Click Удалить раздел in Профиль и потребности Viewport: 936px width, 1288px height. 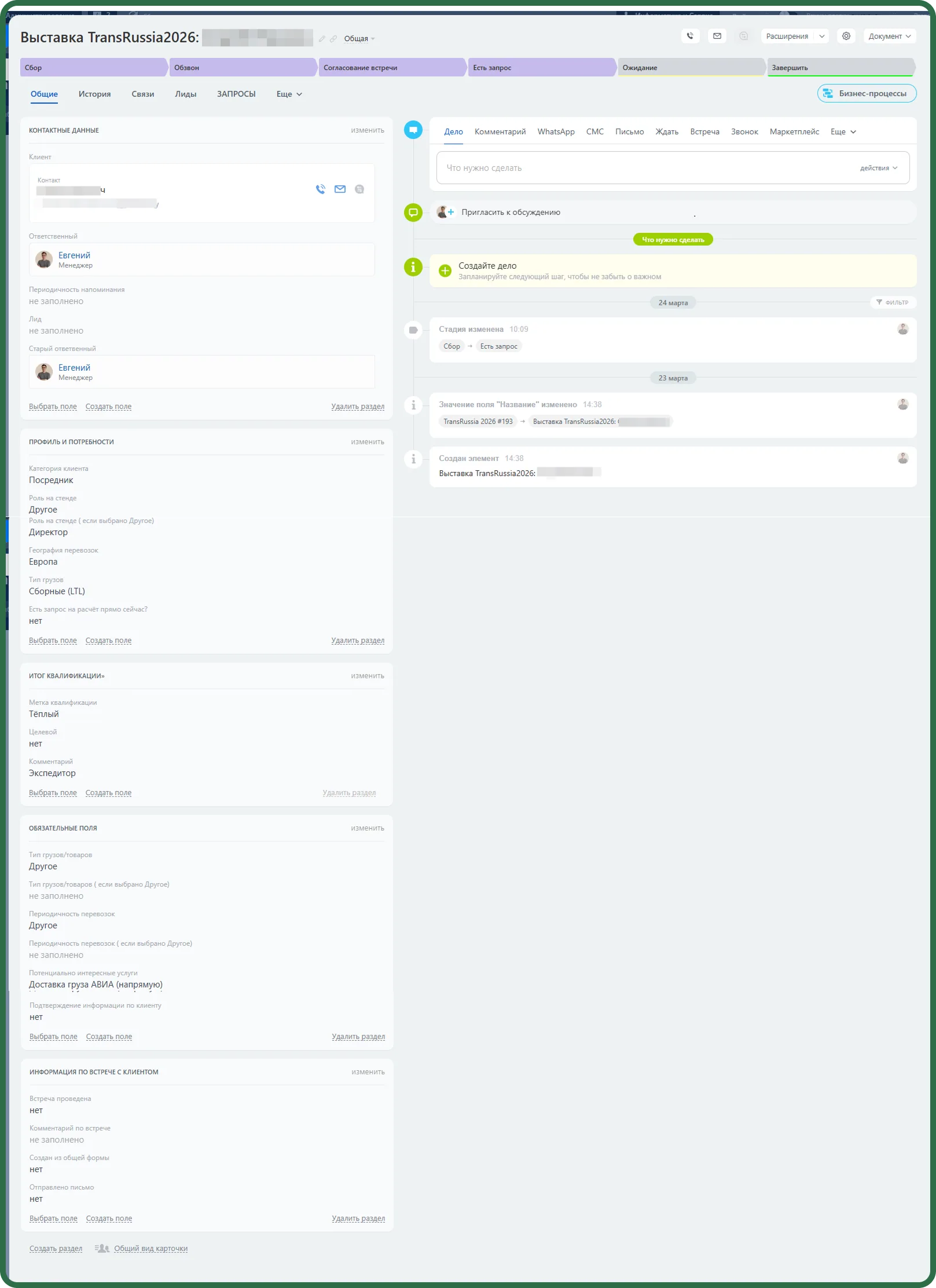click(x=358, y=640)
